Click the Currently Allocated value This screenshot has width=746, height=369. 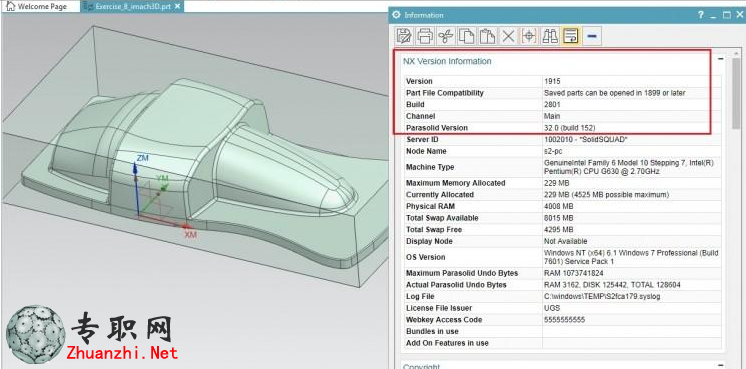(x=607, y=194)
